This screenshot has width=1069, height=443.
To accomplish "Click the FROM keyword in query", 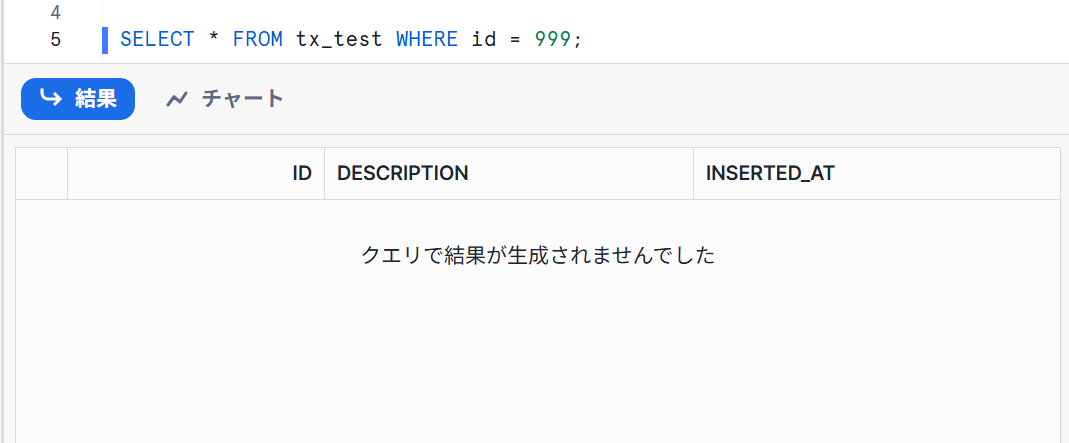I will [x=258, y=40].
